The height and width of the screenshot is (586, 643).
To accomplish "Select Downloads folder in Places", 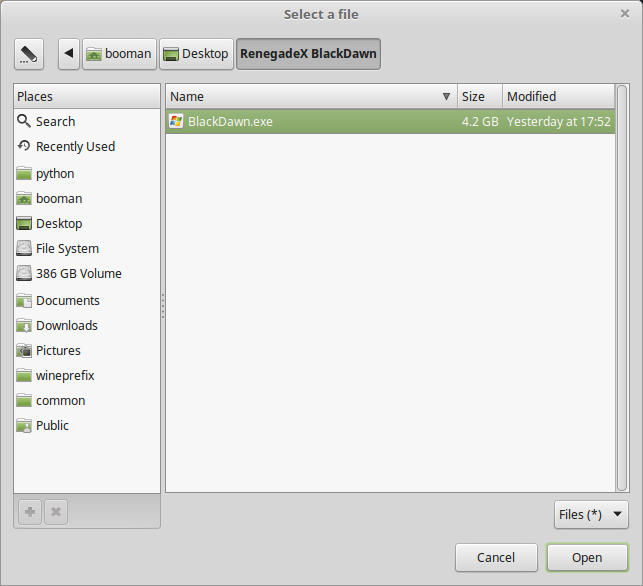I will coord(87,326).
